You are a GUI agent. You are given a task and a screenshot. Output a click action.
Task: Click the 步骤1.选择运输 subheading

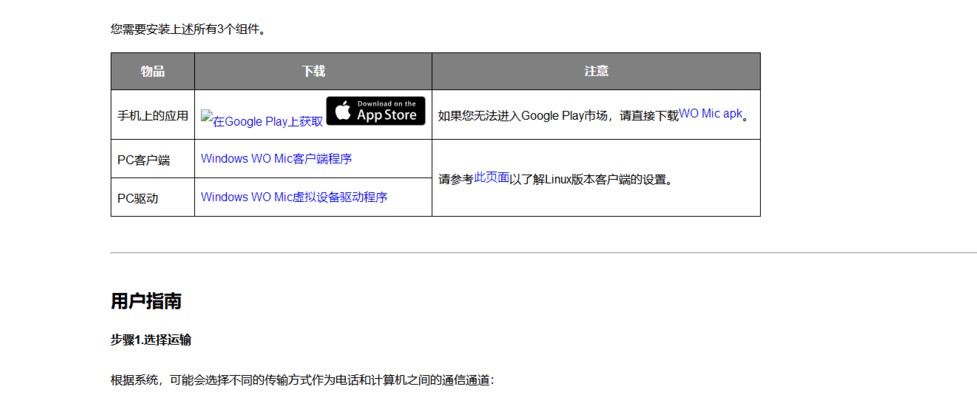tap(151, 340)
